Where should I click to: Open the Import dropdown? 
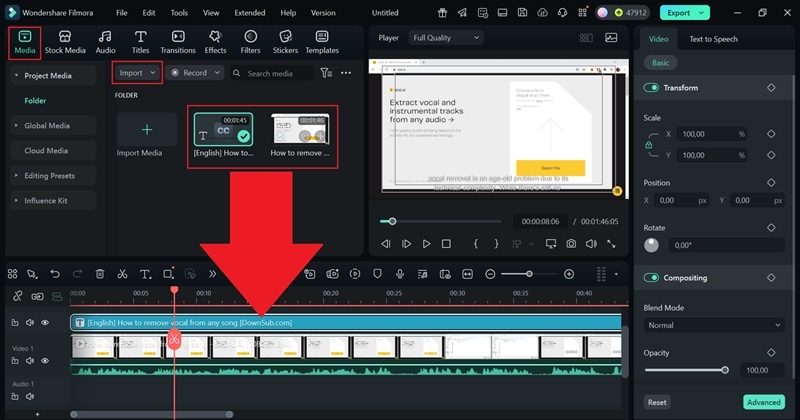(x=137, y=73)
